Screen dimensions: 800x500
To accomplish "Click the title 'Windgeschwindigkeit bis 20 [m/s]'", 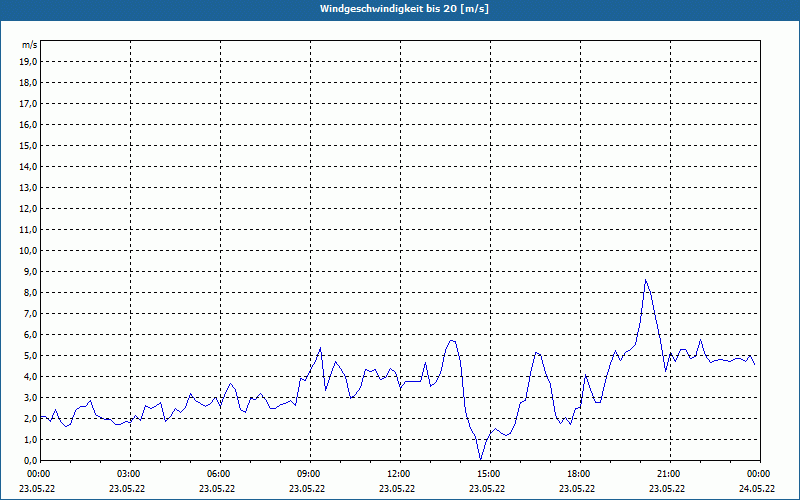I will tap(404, 9).
